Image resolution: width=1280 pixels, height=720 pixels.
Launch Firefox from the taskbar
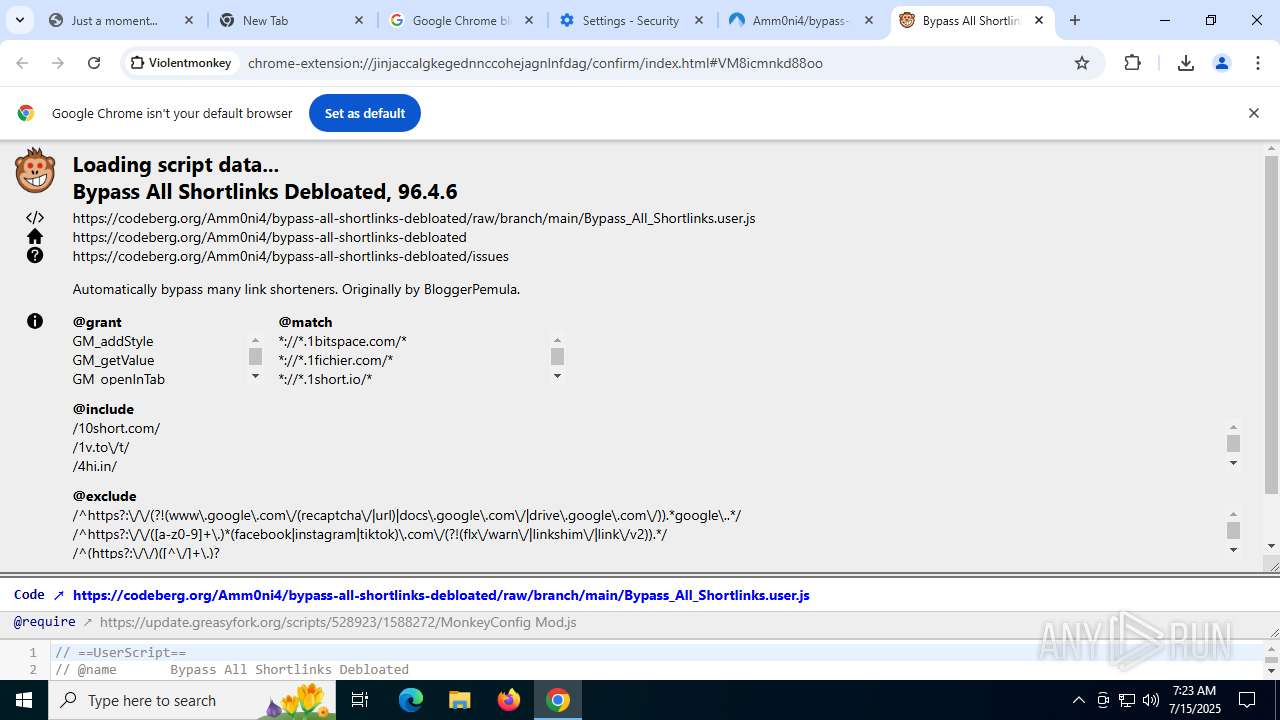point(509,700)
